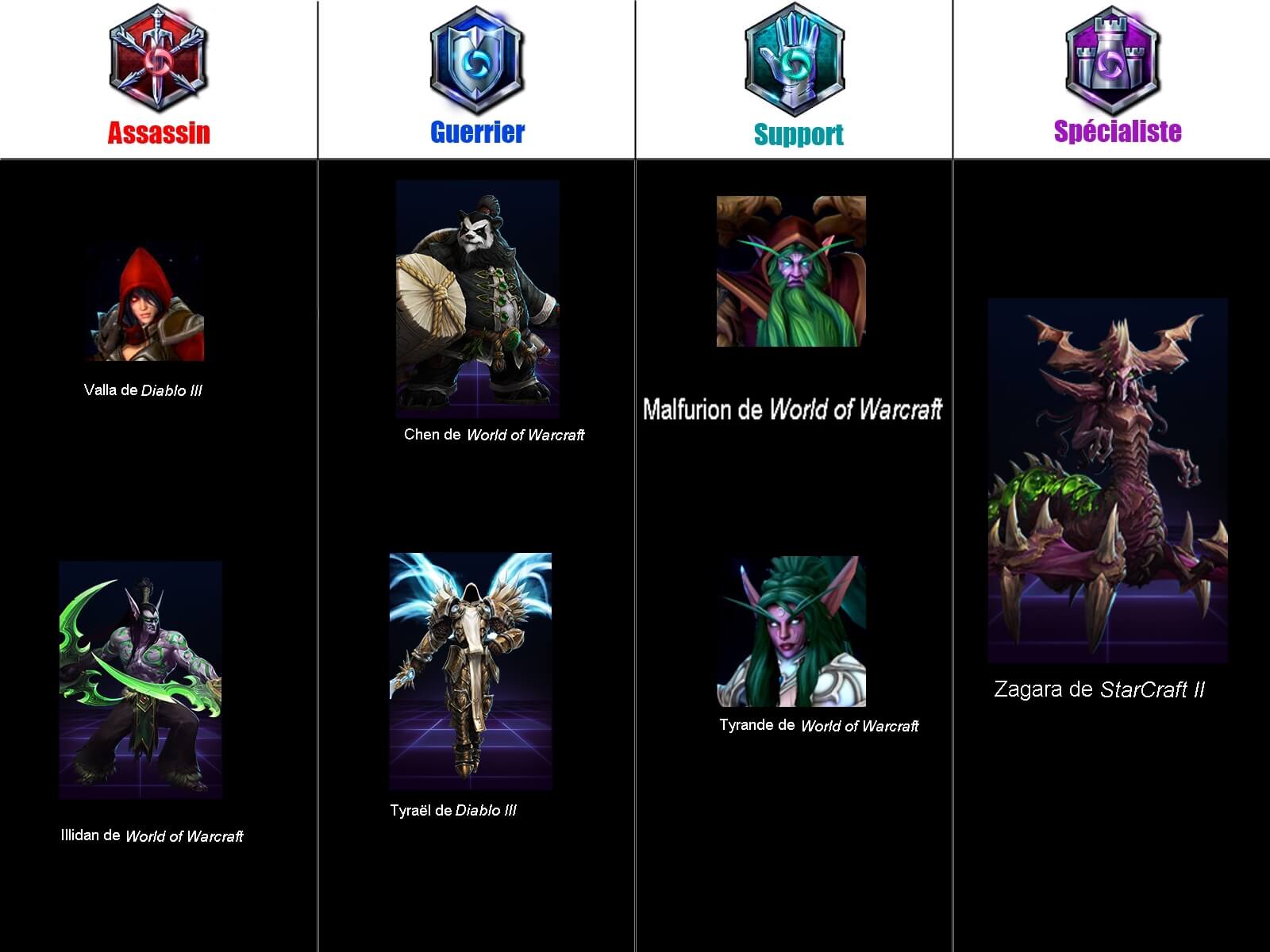Click Chen the panda portrait
The image size is (1270, 952).
(478, 299)
